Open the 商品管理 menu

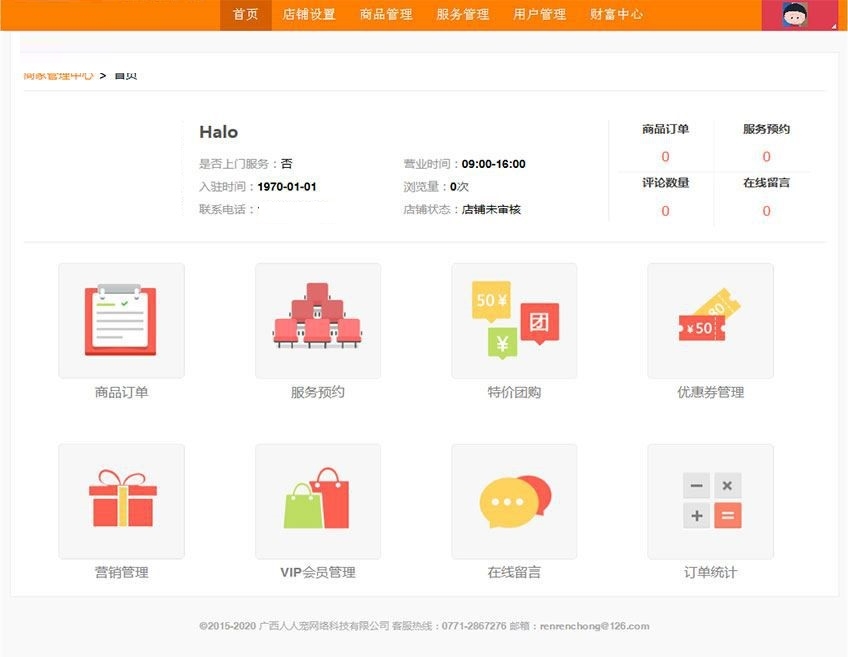(386, 15)
